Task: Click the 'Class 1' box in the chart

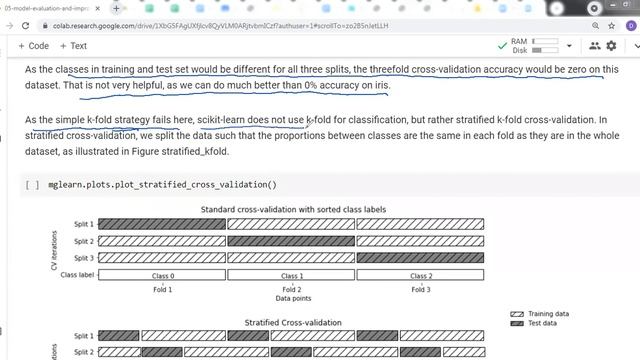Action: click(291, 275)
